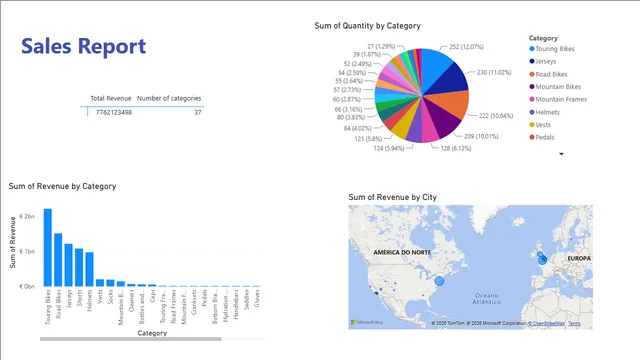Click the Jerseys legend color dot
This screenshot has height=360, width=640.
(532, 61)
